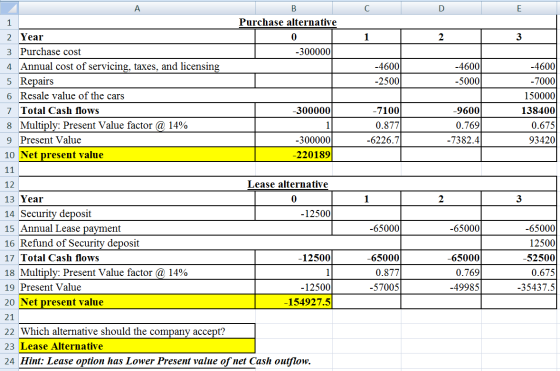Click the 'Purchase alternative' title cell
Viewport: 560px width, 371px height.
click(288, 22)
